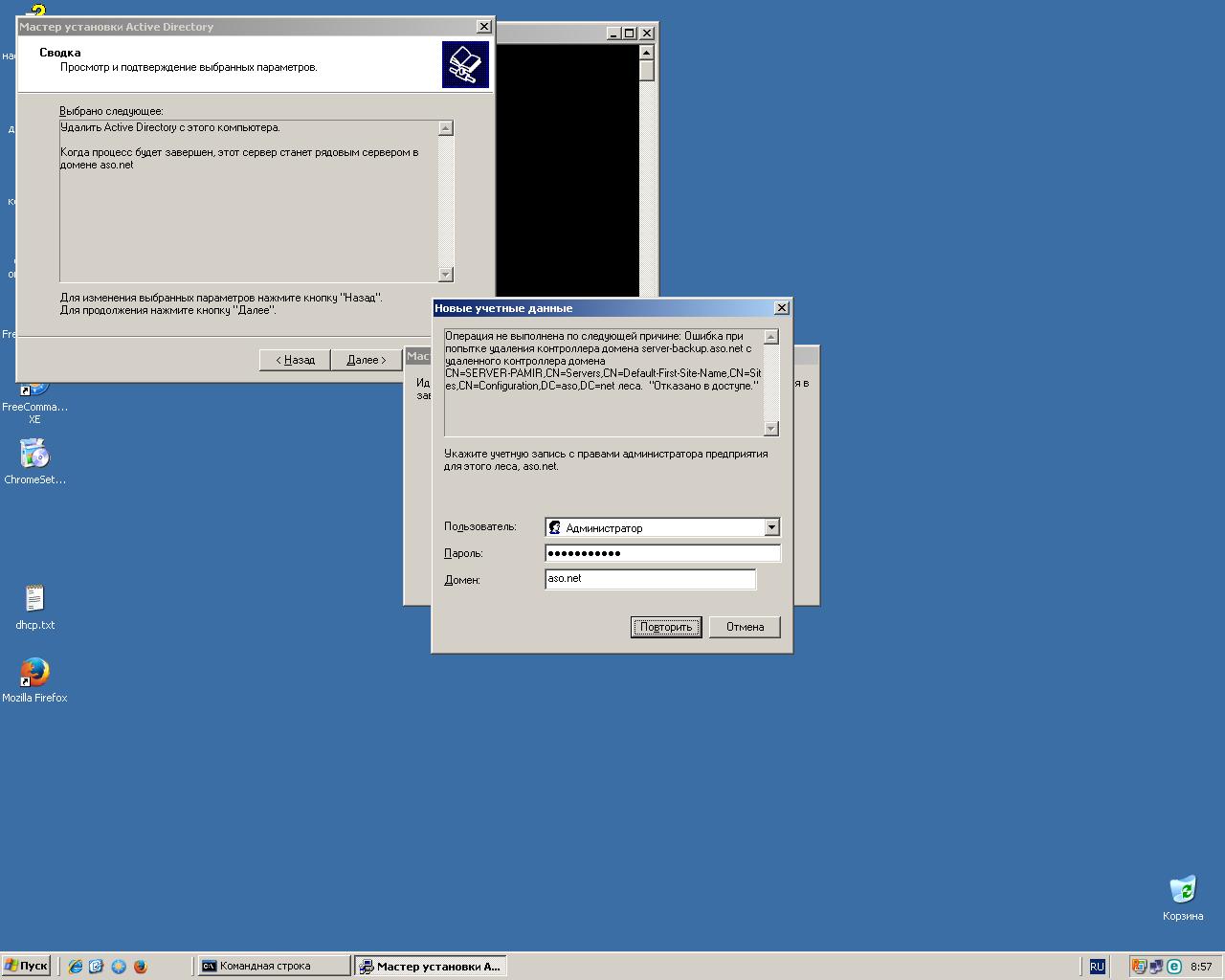
Task: Click into the Домен field containing aso.net
Action: tap(650, 579)
